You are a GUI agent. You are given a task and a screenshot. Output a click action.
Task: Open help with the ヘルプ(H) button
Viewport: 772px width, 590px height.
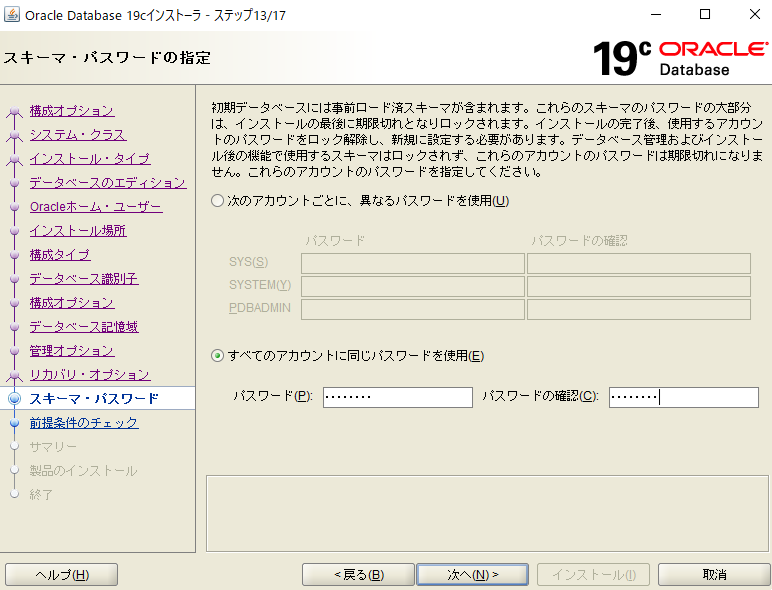click(x=62, y=574)
